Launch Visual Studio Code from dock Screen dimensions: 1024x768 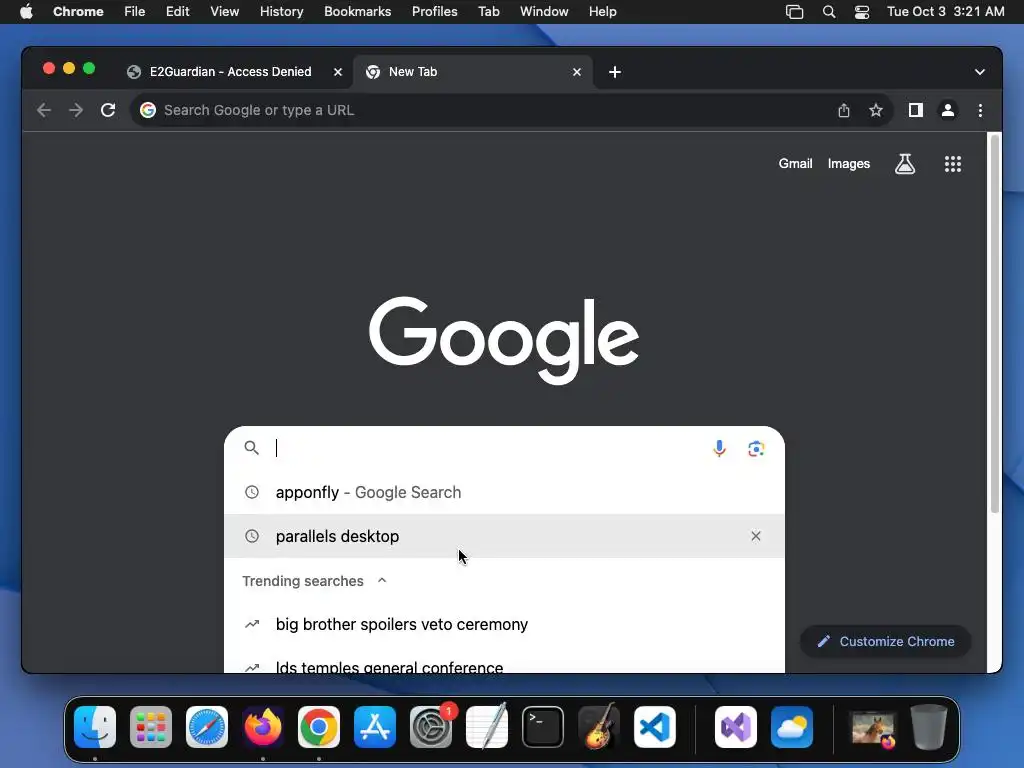click(655, 727)
